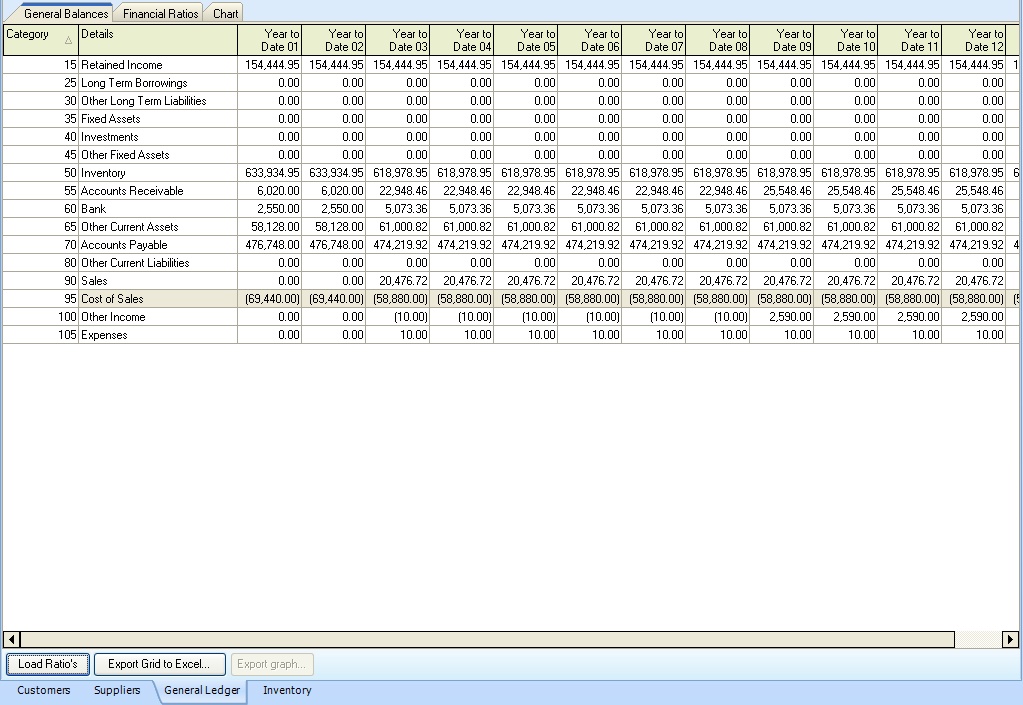Switch to the Suppliers bottom tab
The image size is (1023, 705).
pos(117,690)
